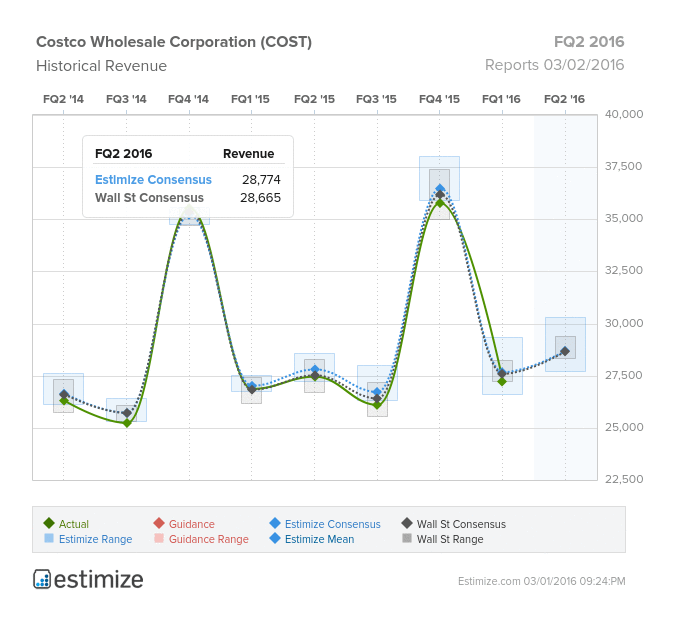The width and height of the screenshot is (675, 620).
Task: Select the FQ3 '15 quarter label
Action: click(377, 99)
